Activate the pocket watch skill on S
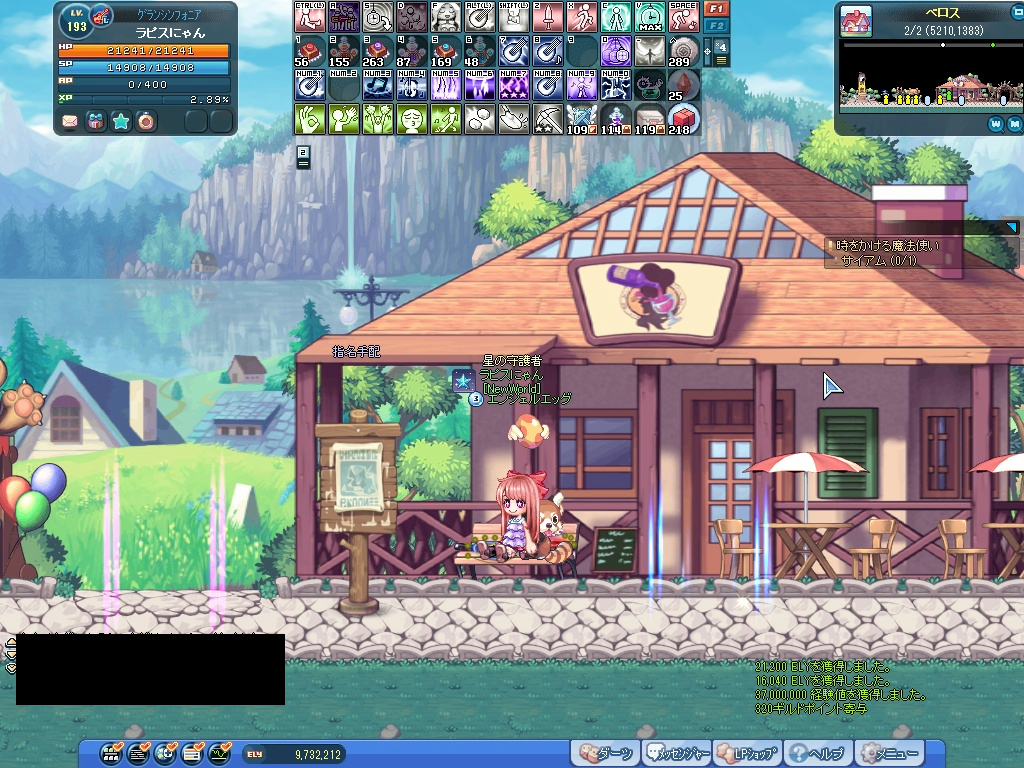Viewport: 1024px width, 768px height. pyautogui.click(x=378, y=18)
